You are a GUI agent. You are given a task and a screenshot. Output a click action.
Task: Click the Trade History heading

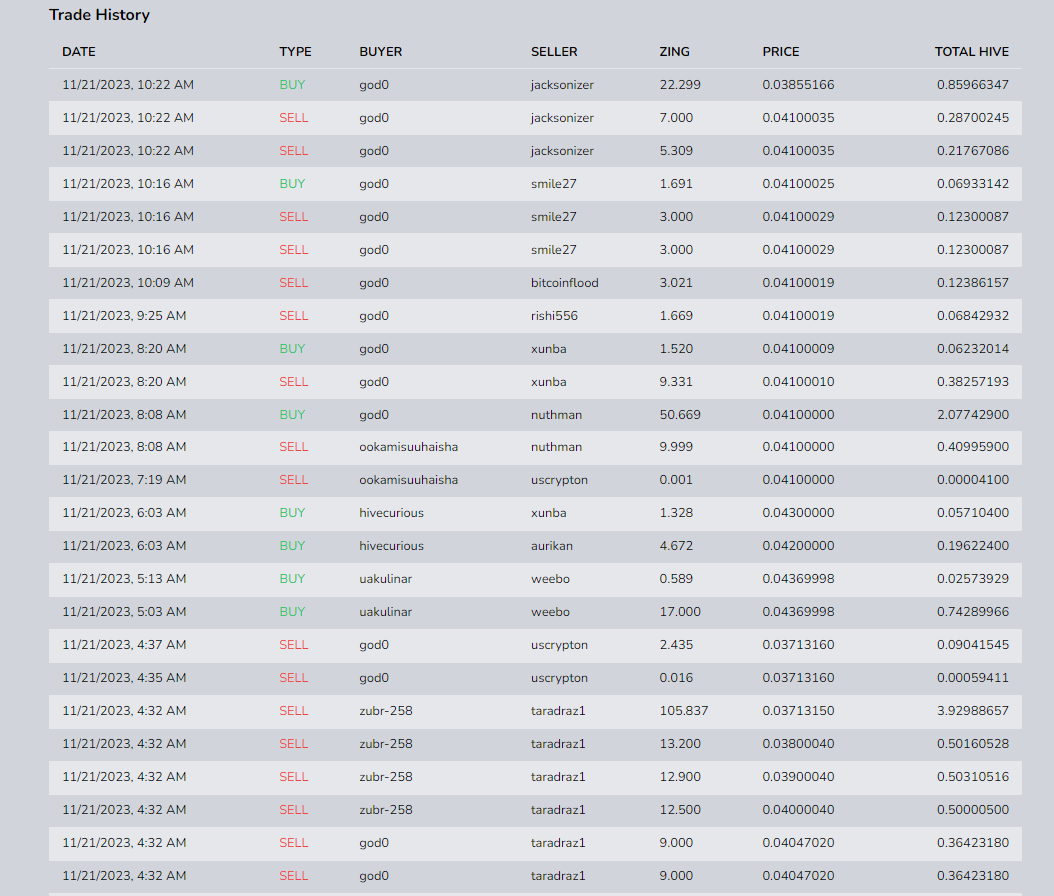click(x=99, y=15)
